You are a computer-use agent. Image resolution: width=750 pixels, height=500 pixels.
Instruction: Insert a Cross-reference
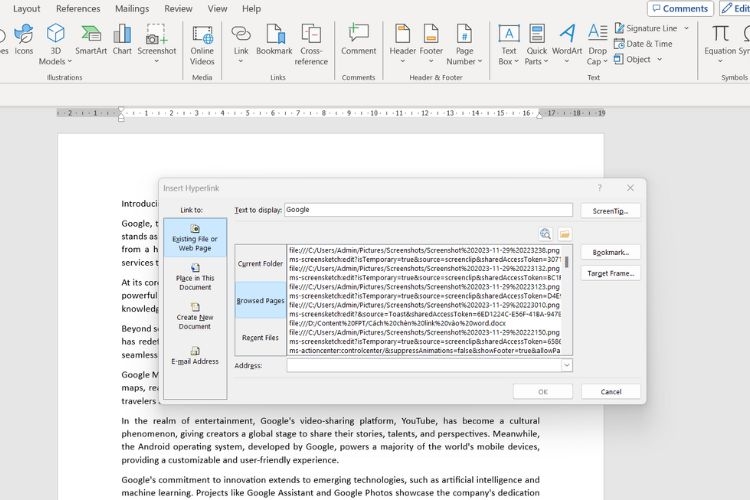pos(311,45)
